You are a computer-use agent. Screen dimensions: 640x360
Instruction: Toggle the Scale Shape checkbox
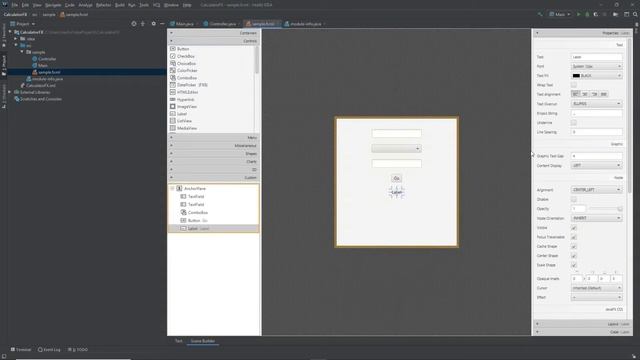coord(573,265)
